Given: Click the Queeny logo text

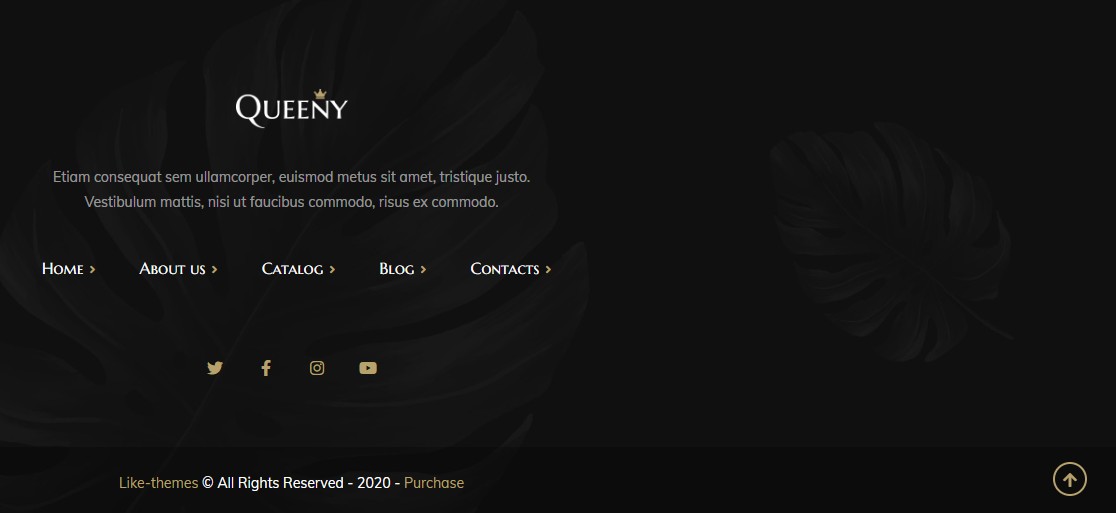Looking at the screenshot, I should coord(292,110).
